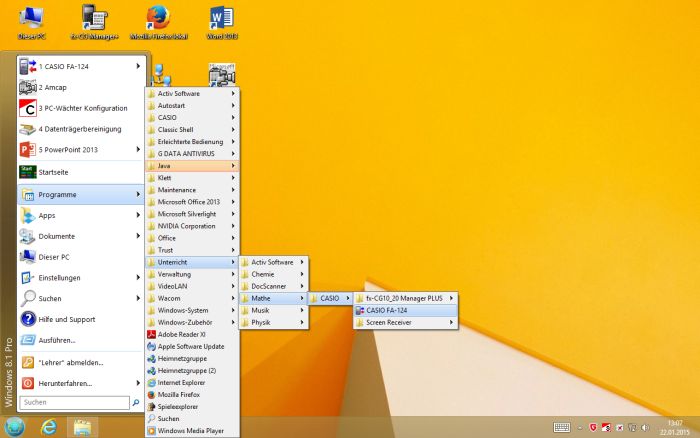Click the PC-Wächter Konfiguration icon
The height and width of the screenshot is (438, 700).
click(27, 108)
